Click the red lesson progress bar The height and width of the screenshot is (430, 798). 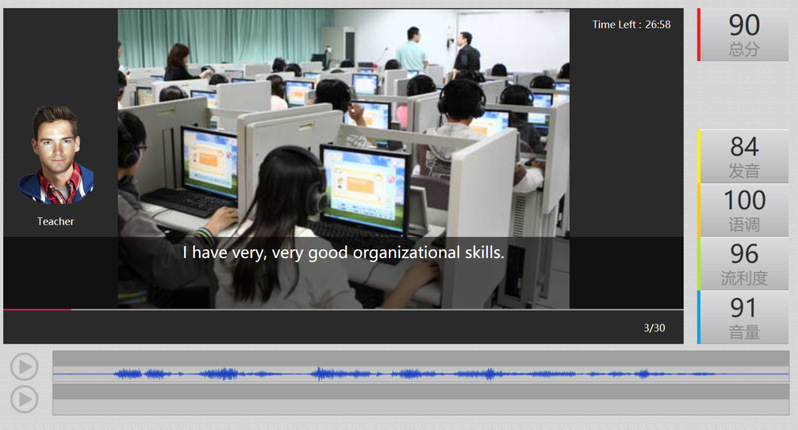[37, 310]
